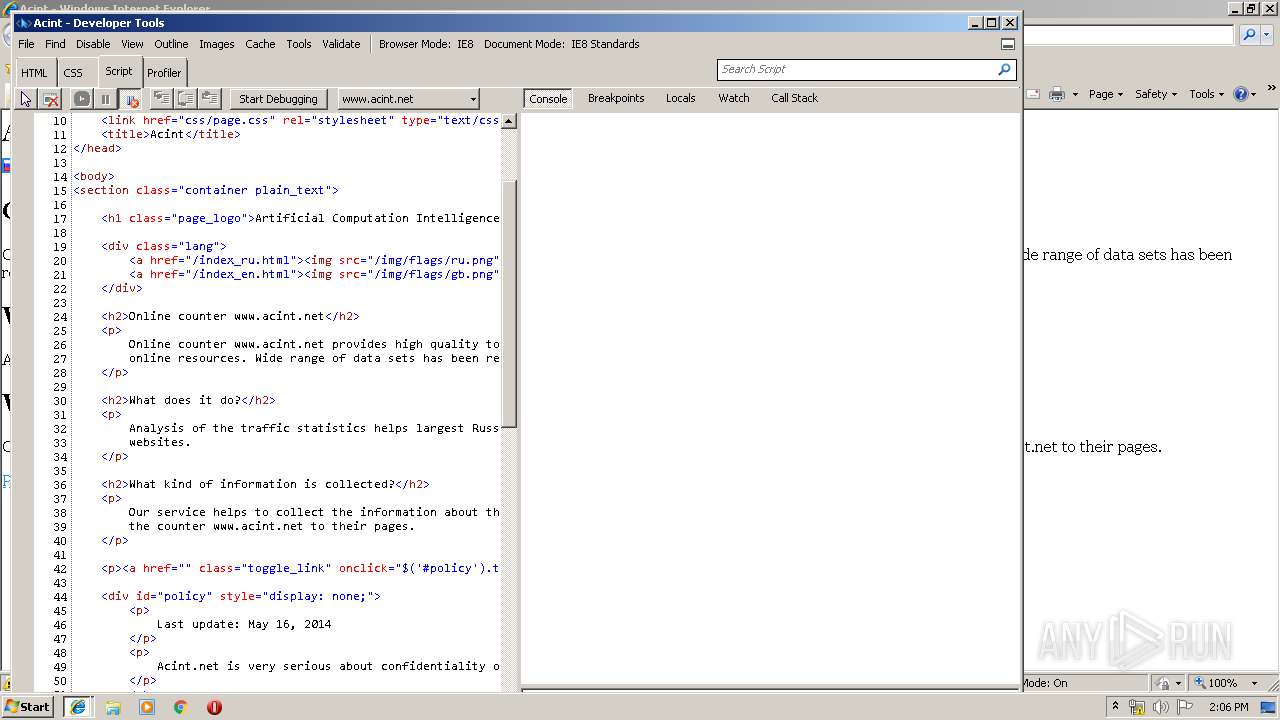Switch to the Breakpoints pane tab

[x=616, y=98]
